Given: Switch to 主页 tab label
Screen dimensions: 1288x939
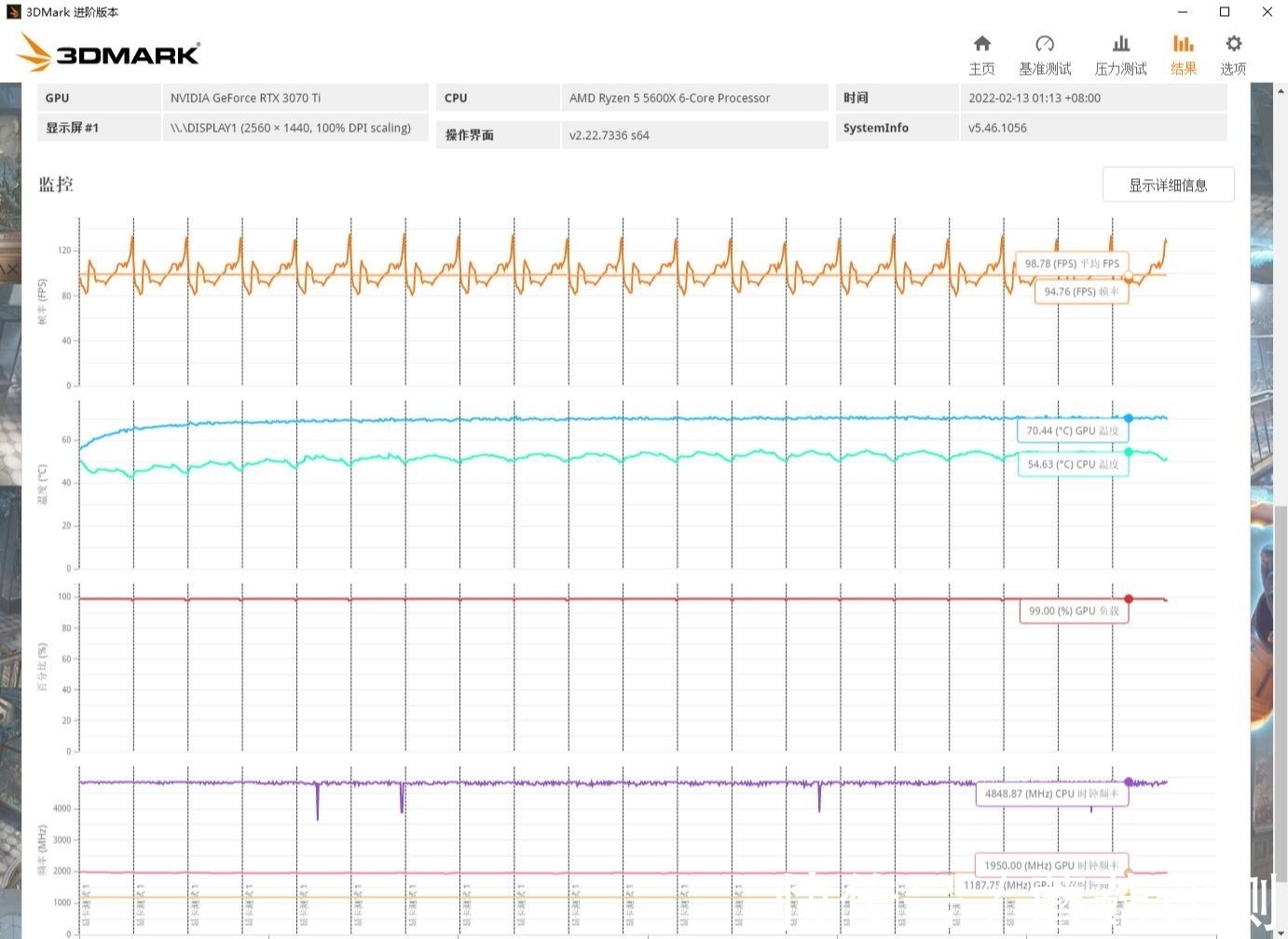Looking at the screenshot, I should 981,69.
